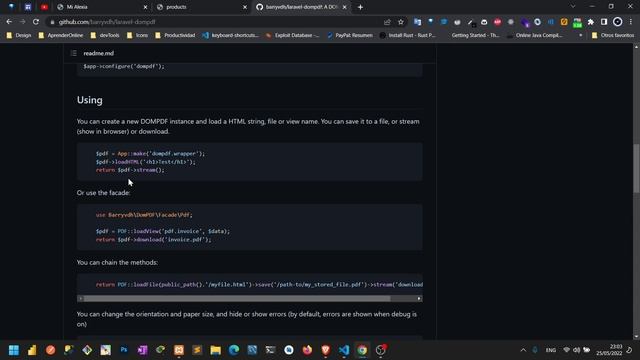
Task: Close the products tab
Action: 245,7
